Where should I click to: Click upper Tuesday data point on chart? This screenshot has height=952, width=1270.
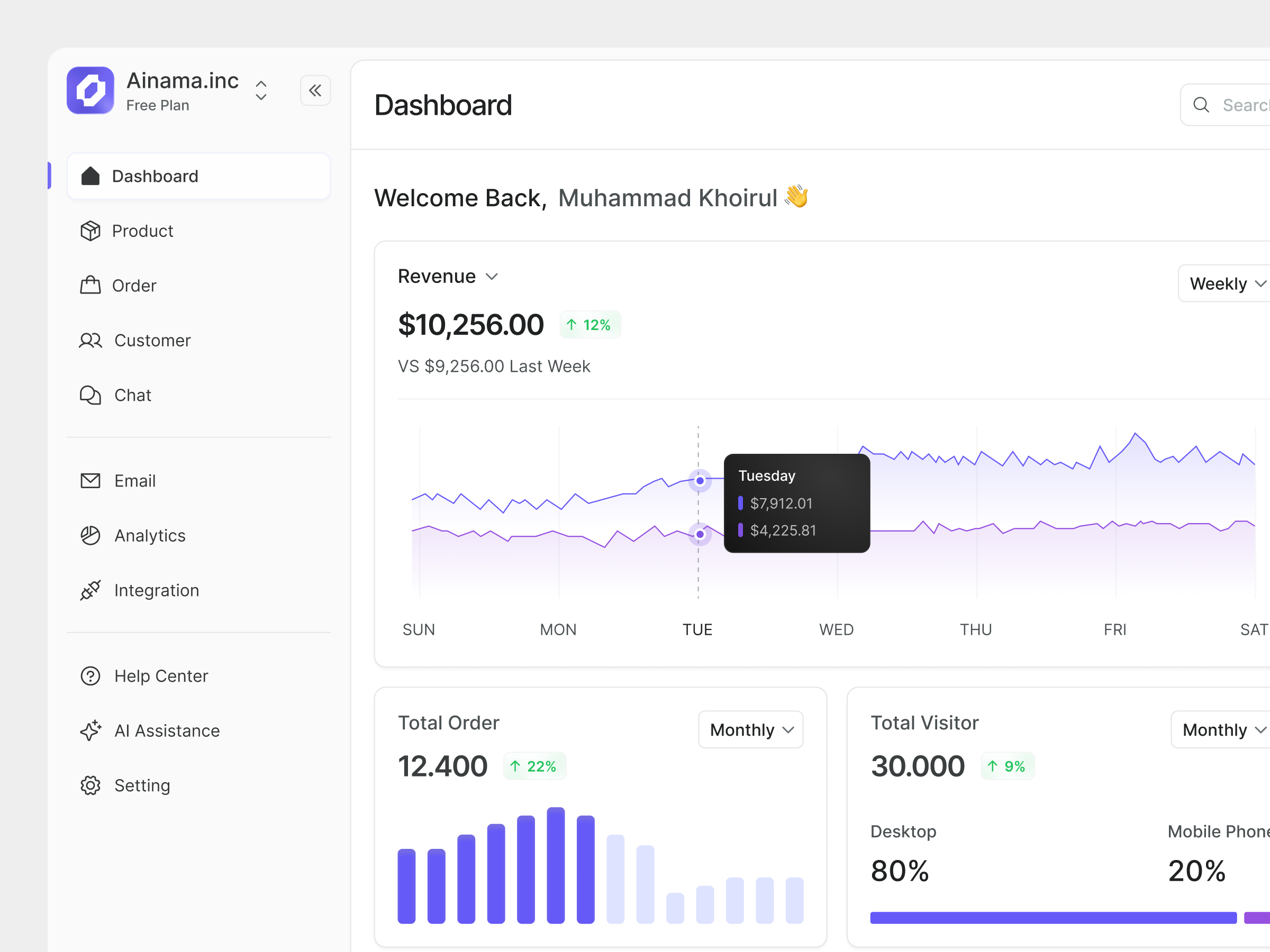point(700,480)
